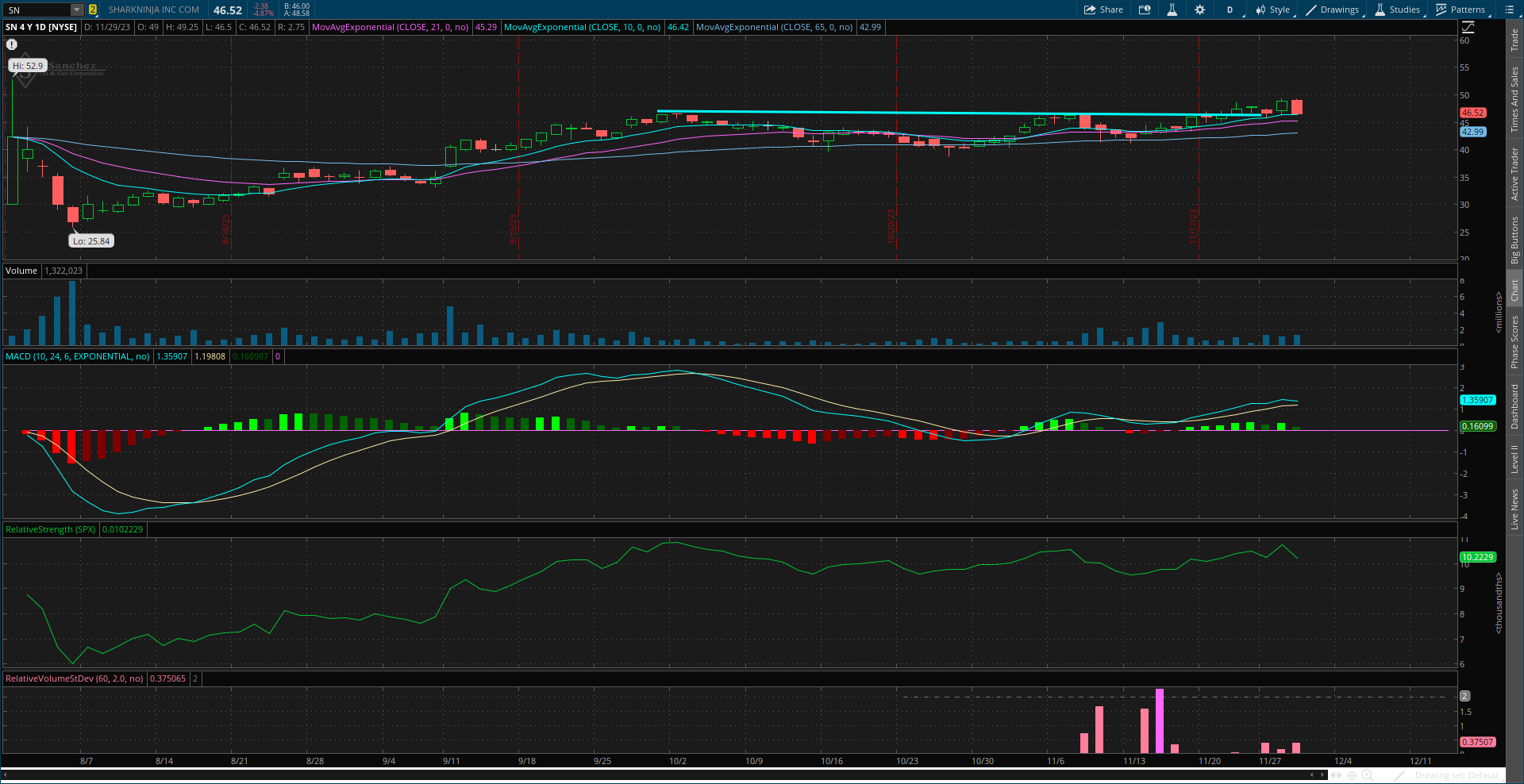1524x784 pixels.
Task: Click the 0.16099 MACD histogram value tag
Action: click(1478, 426)
